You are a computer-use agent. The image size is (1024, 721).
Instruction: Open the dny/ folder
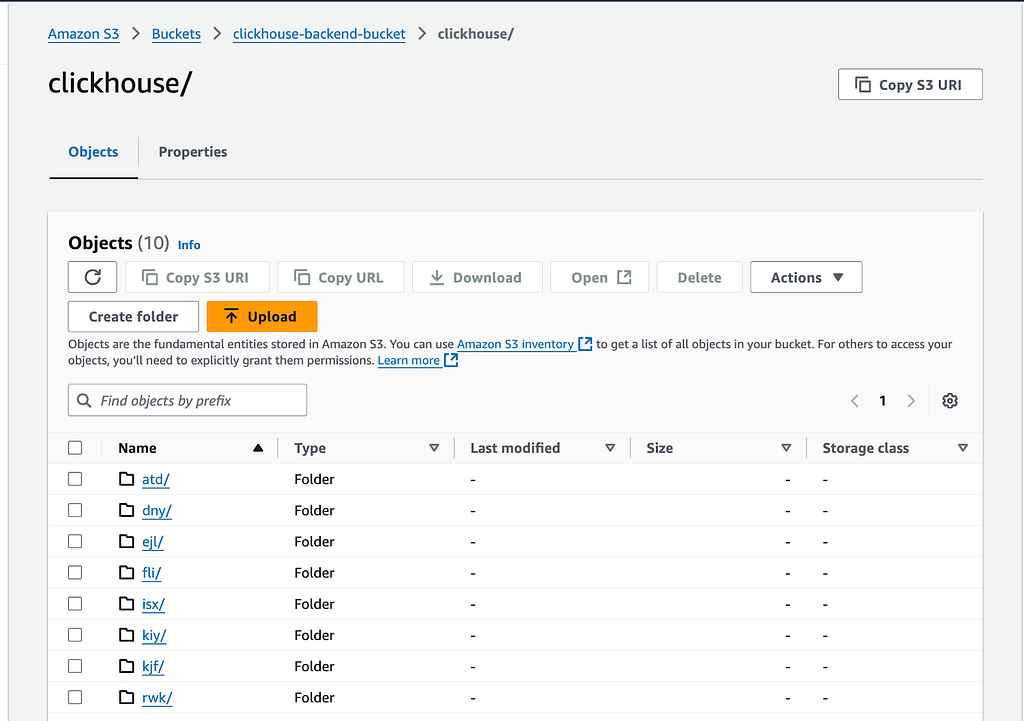[x=157, y=511]
